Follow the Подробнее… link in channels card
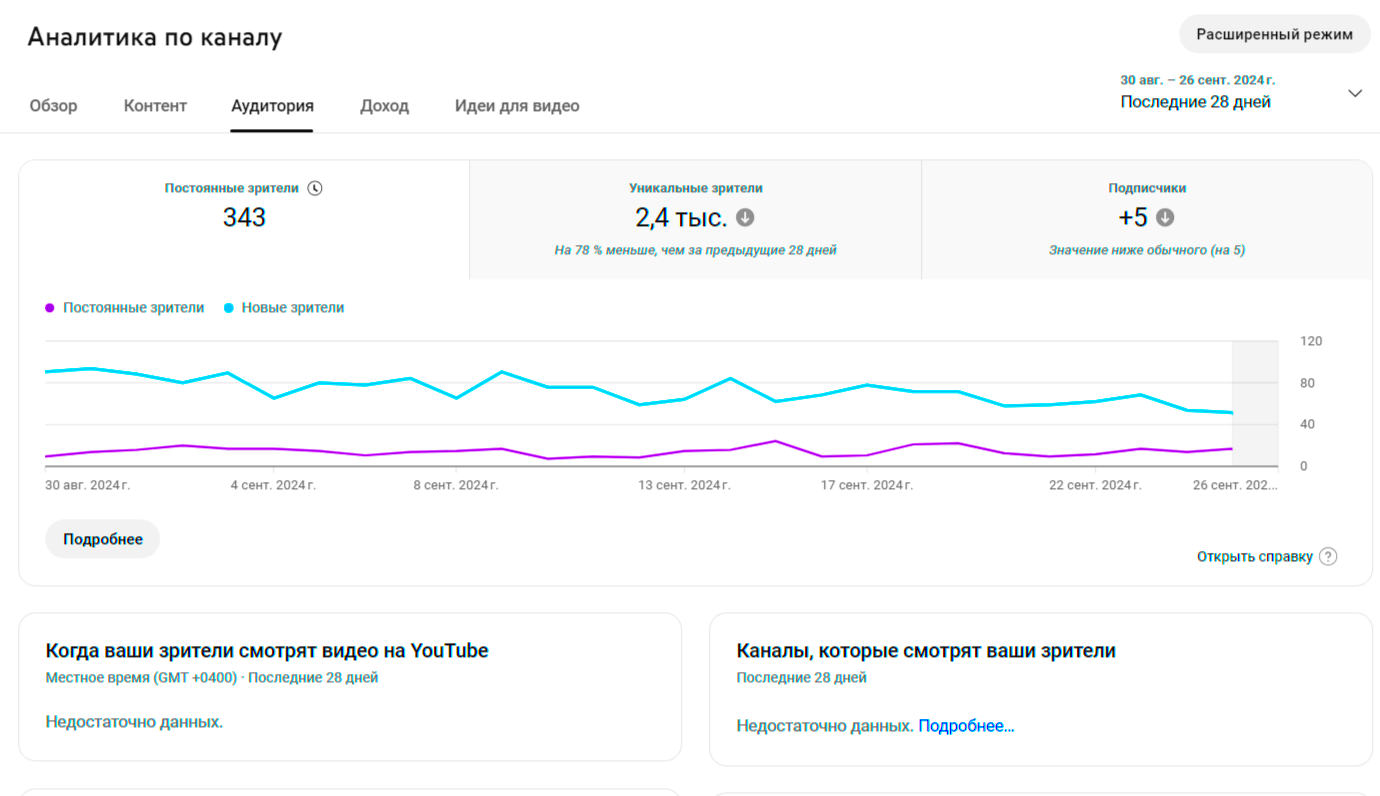Image resolution: width=1380 pixels, height=796 pixels. coord(966,726)
